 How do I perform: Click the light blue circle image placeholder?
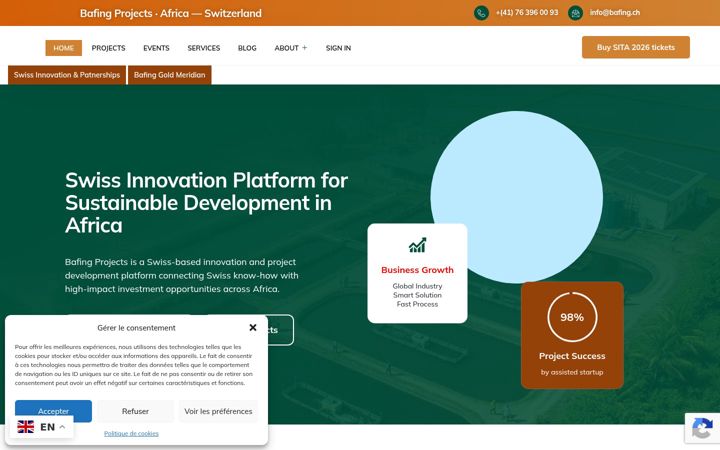[516, 197]
